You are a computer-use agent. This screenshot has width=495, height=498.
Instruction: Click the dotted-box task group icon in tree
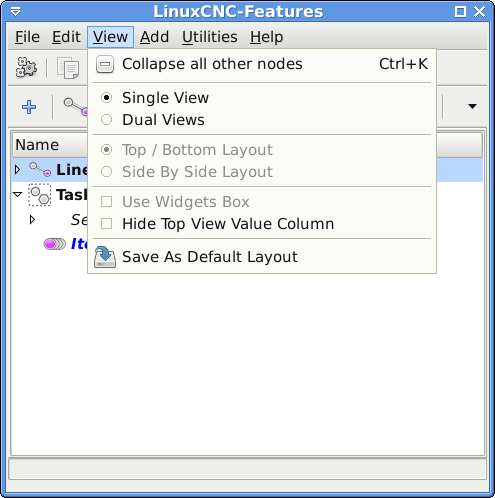tap(40, 195)
